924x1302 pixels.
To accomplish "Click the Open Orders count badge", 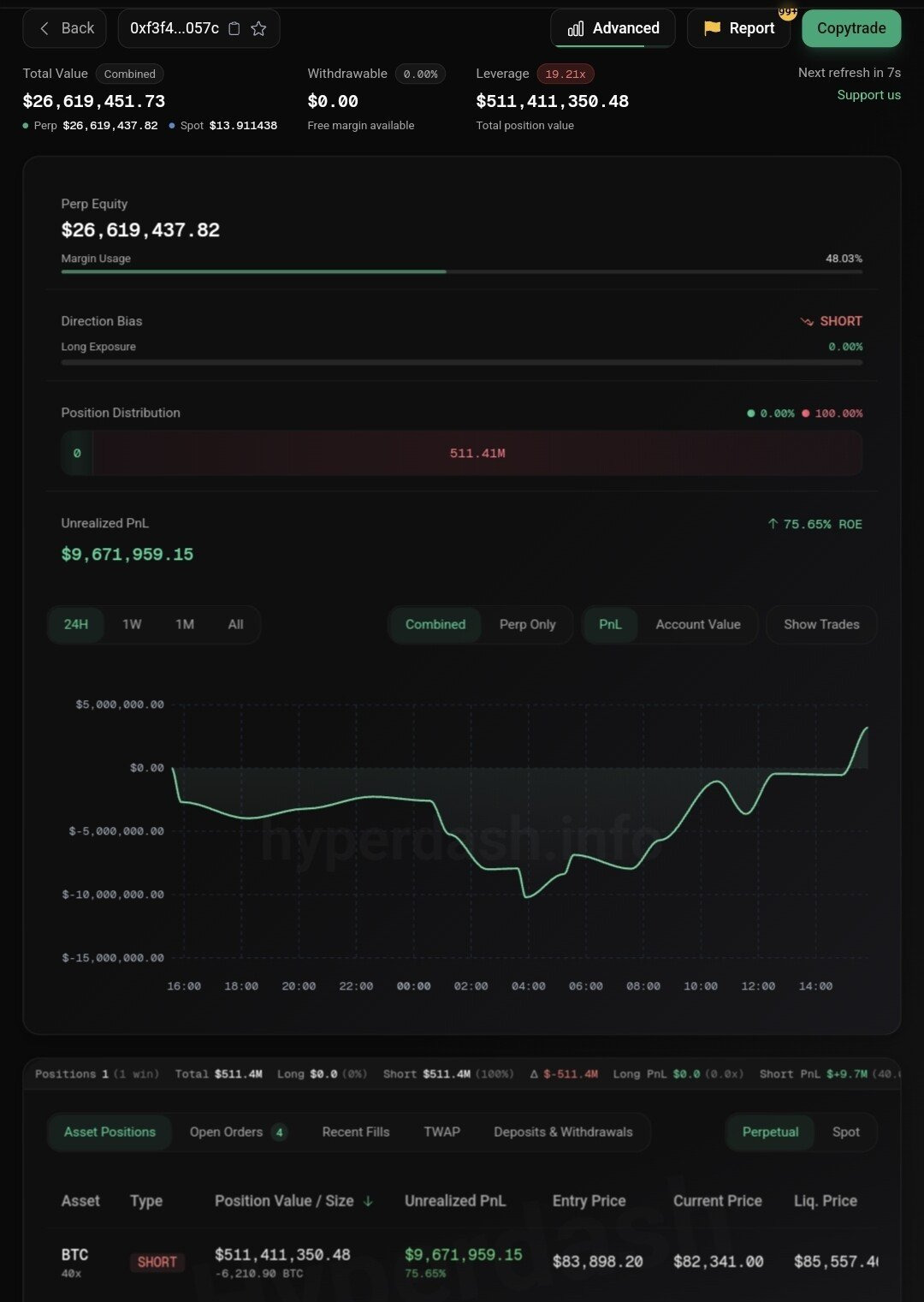I will (279, 1132).
